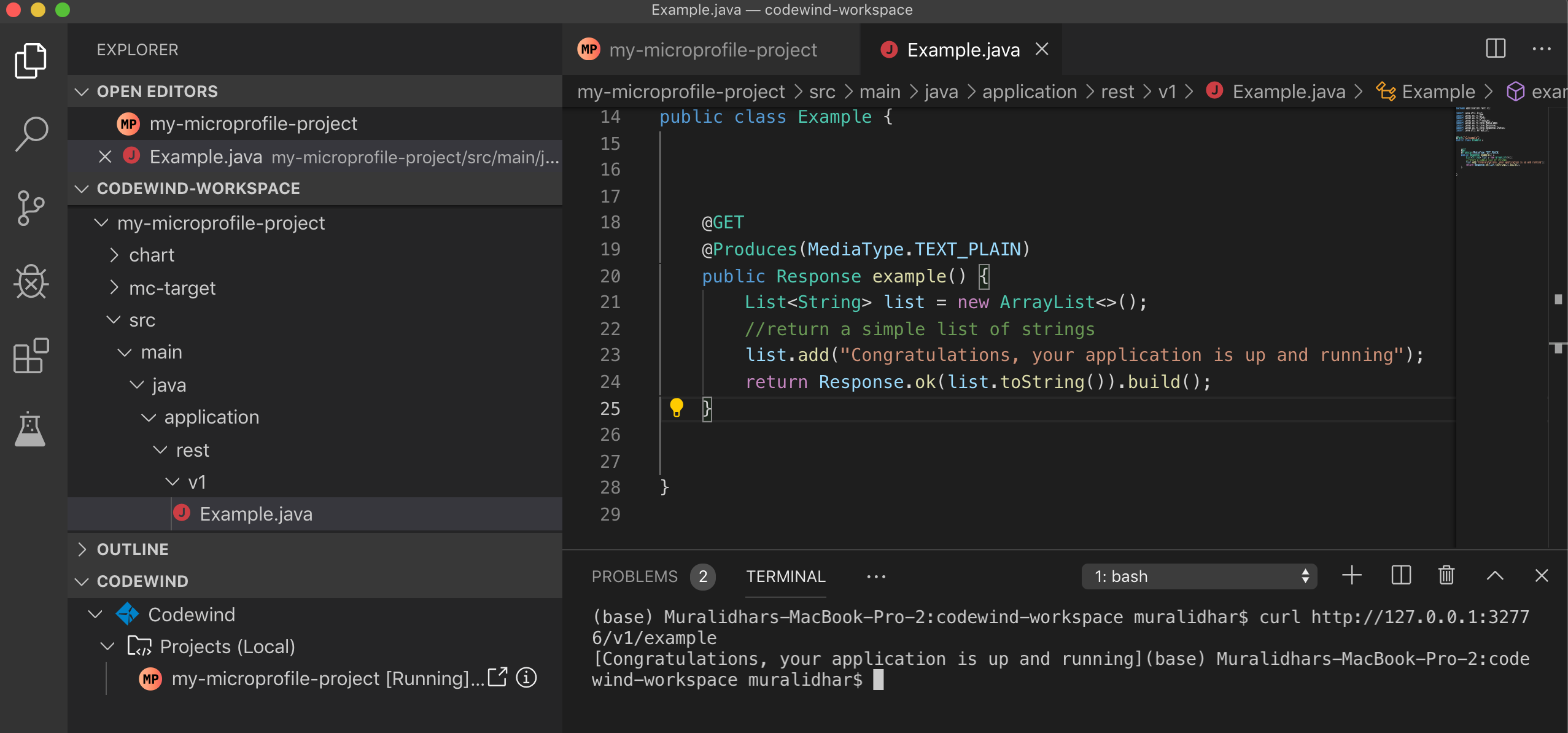Open the Search view in activity bar
Viewport: 1568px width, 733px height.
click(31, 134)
